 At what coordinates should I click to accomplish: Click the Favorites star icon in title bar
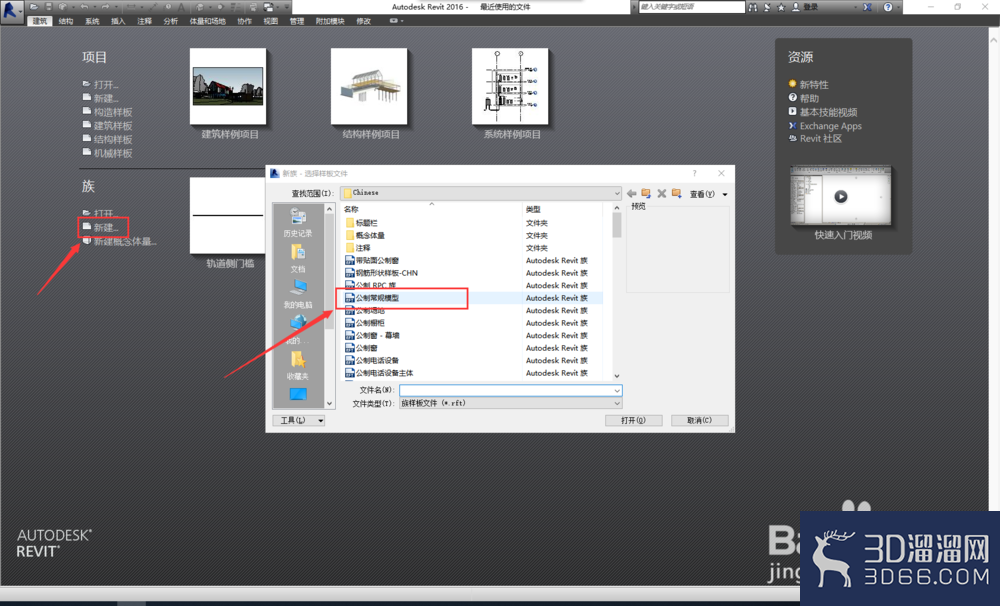click(781, 7)
